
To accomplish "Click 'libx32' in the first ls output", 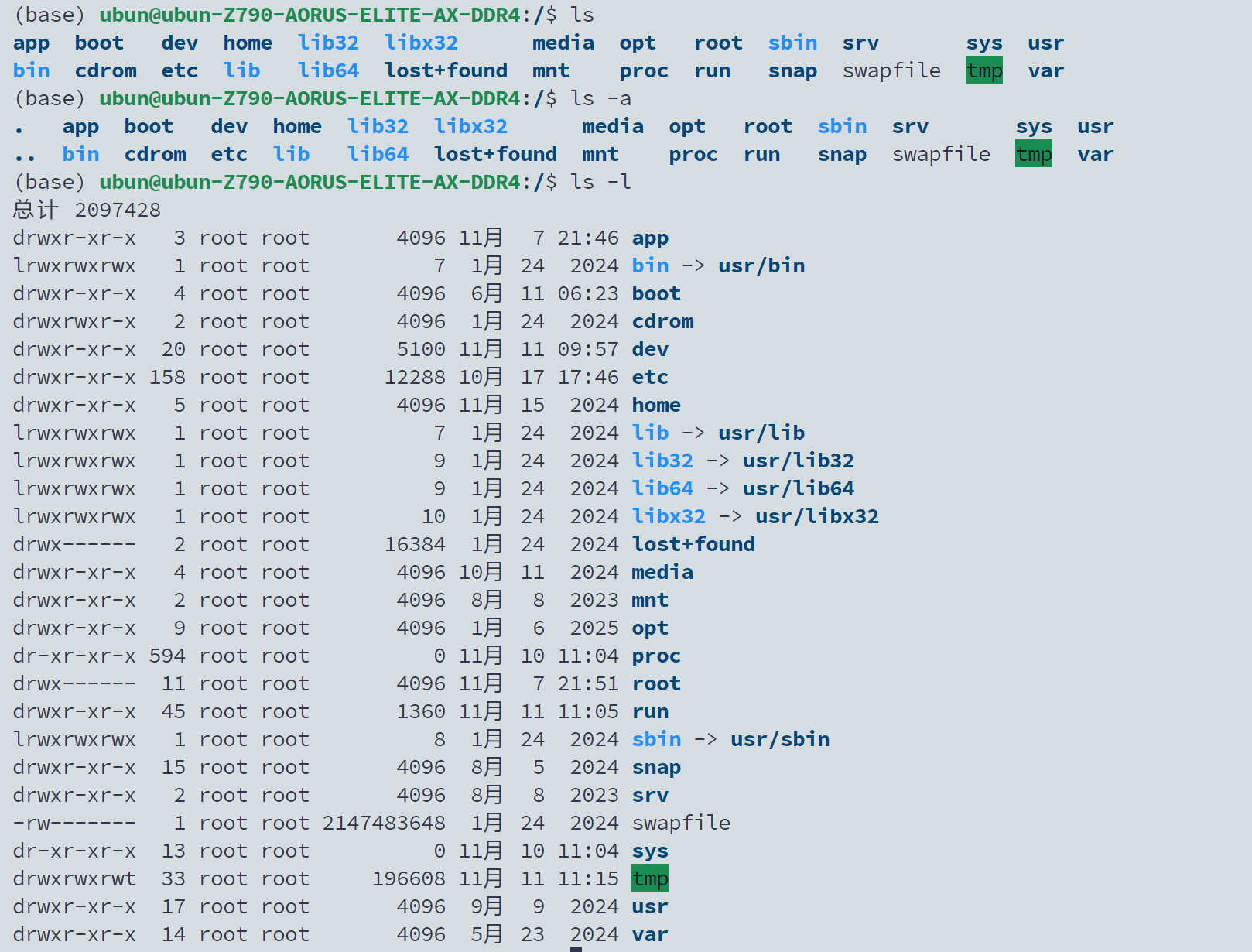I will (421, 43).
